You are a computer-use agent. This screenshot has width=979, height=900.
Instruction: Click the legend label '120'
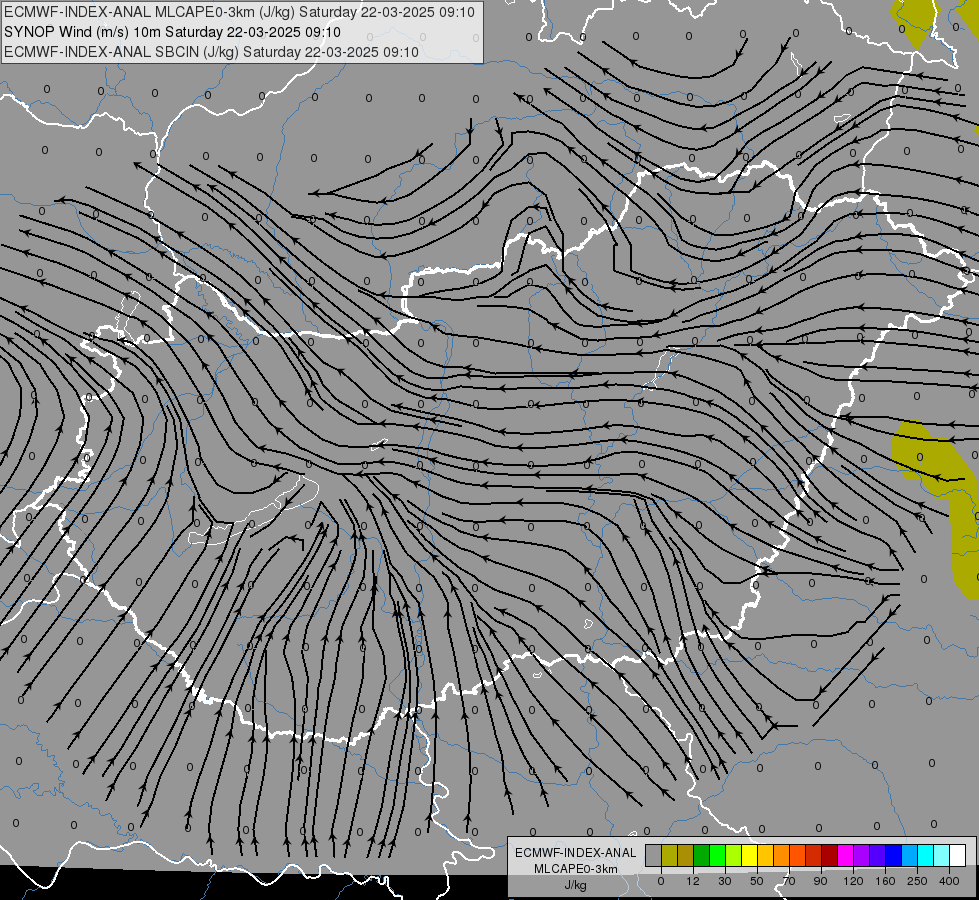(853, 881)
